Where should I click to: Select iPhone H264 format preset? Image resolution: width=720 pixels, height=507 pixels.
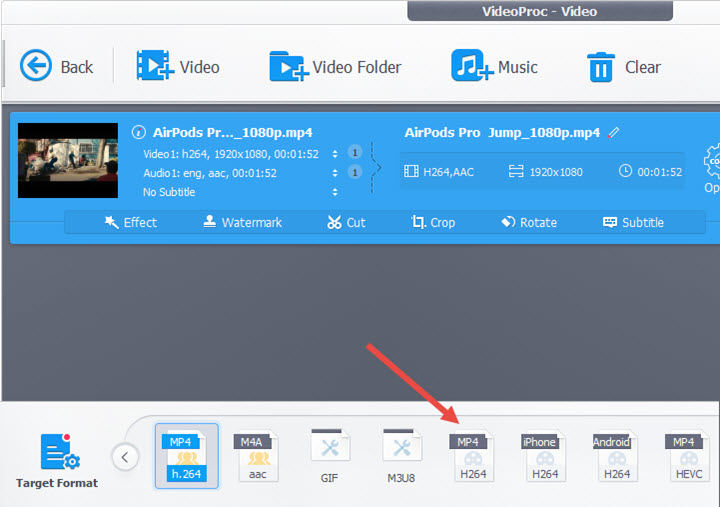pos(544,456)
